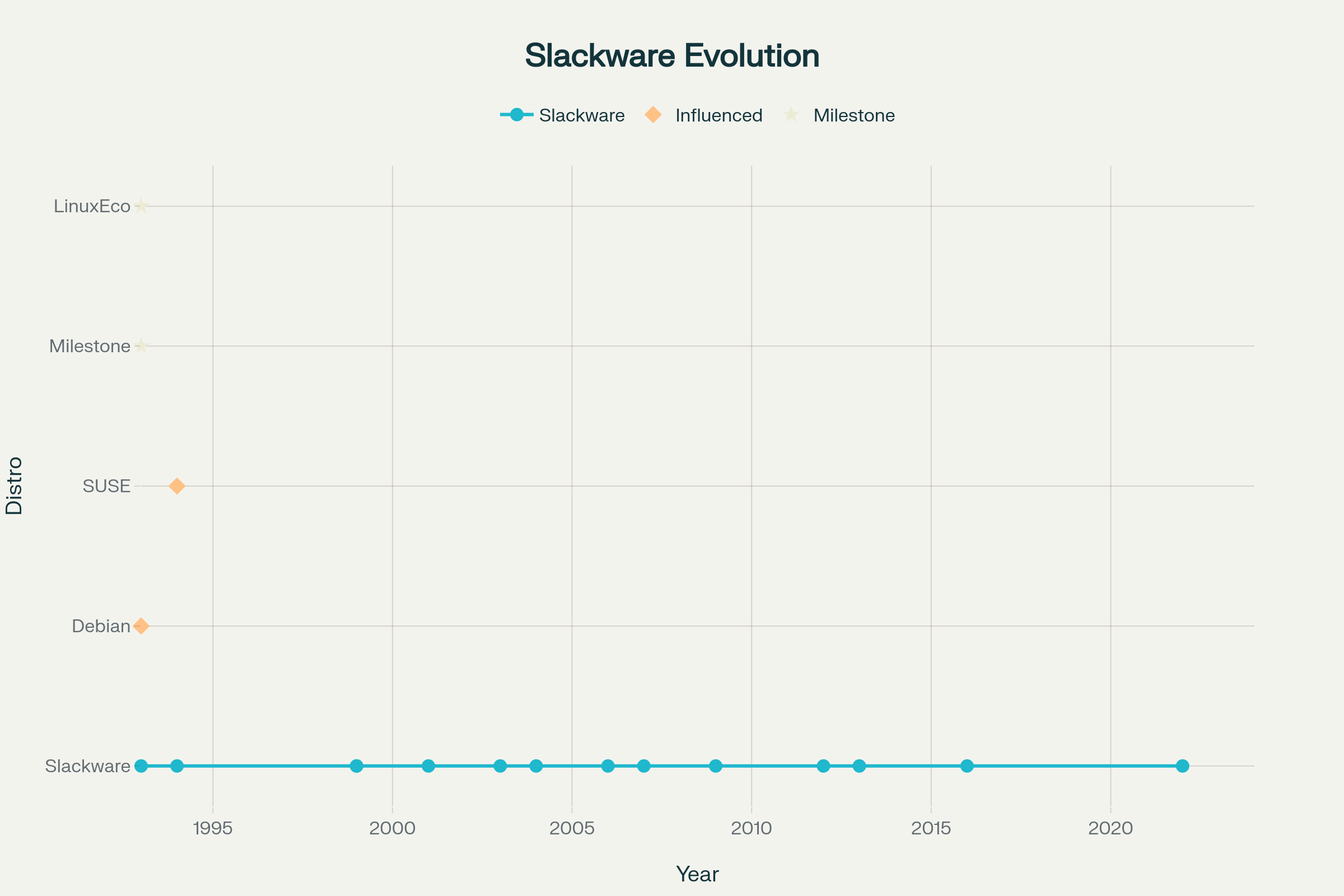Click the chart title Slackware Evolution
This screenshot has width=1344, height=896.
(672, 55)
